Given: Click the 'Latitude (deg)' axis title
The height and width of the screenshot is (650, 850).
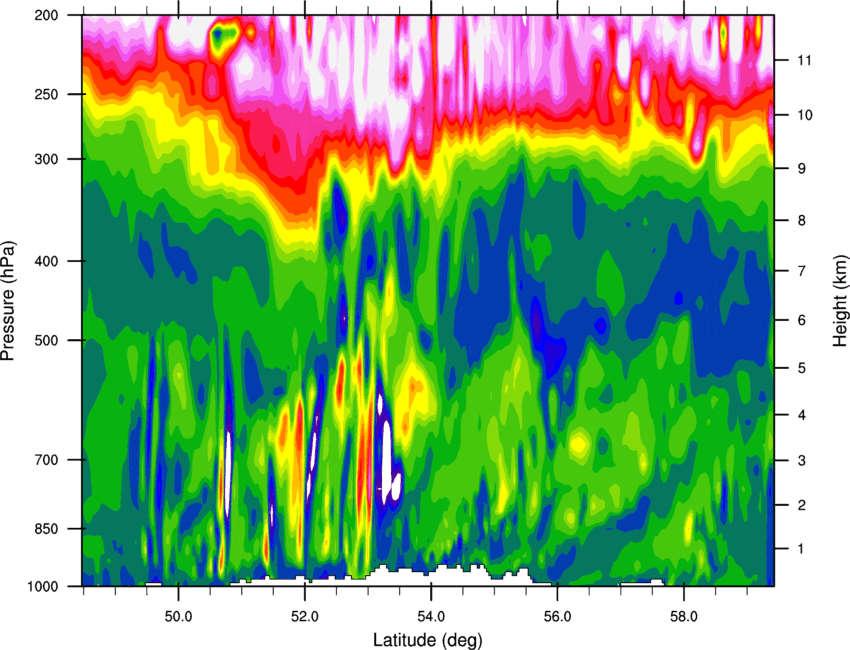Looking at the screenshot, I should (x=428, y=640).
